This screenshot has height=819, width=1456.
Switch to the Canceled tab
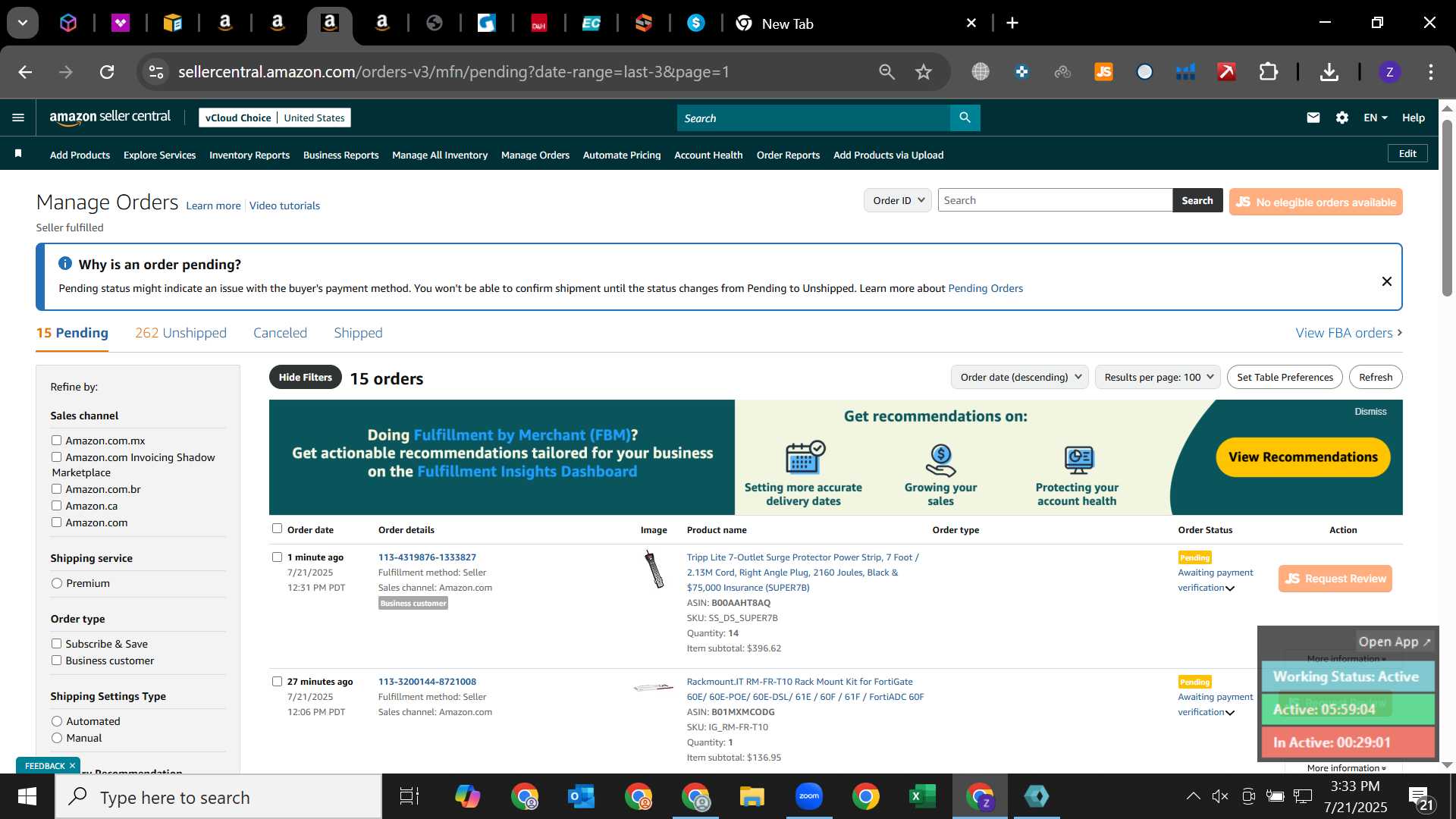280,333
